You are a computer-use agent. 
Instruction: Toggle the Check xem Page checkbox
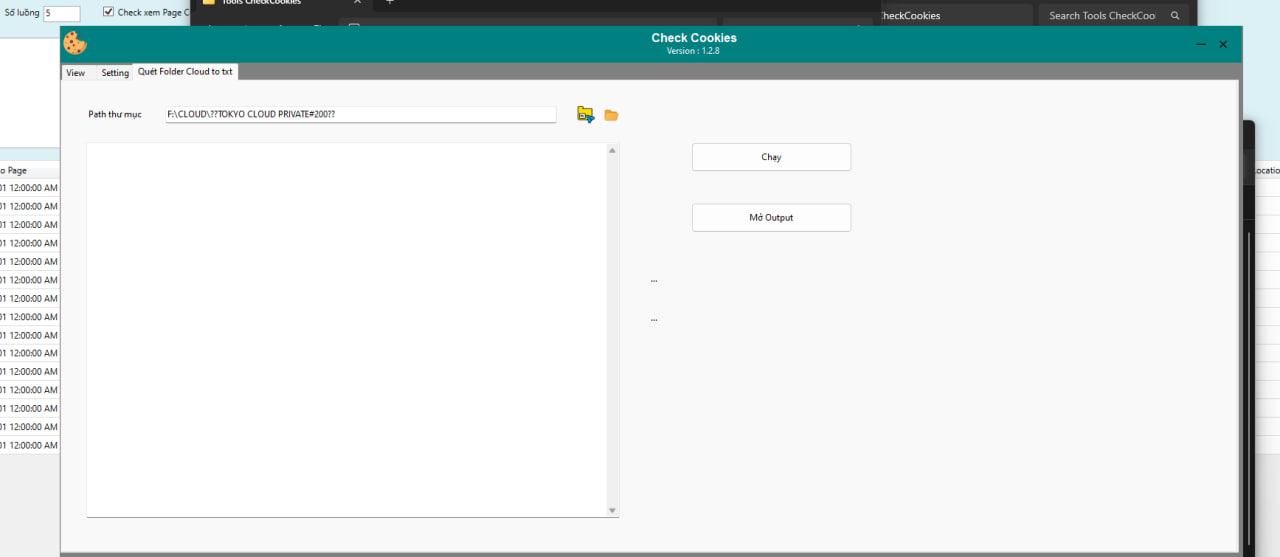108,12
